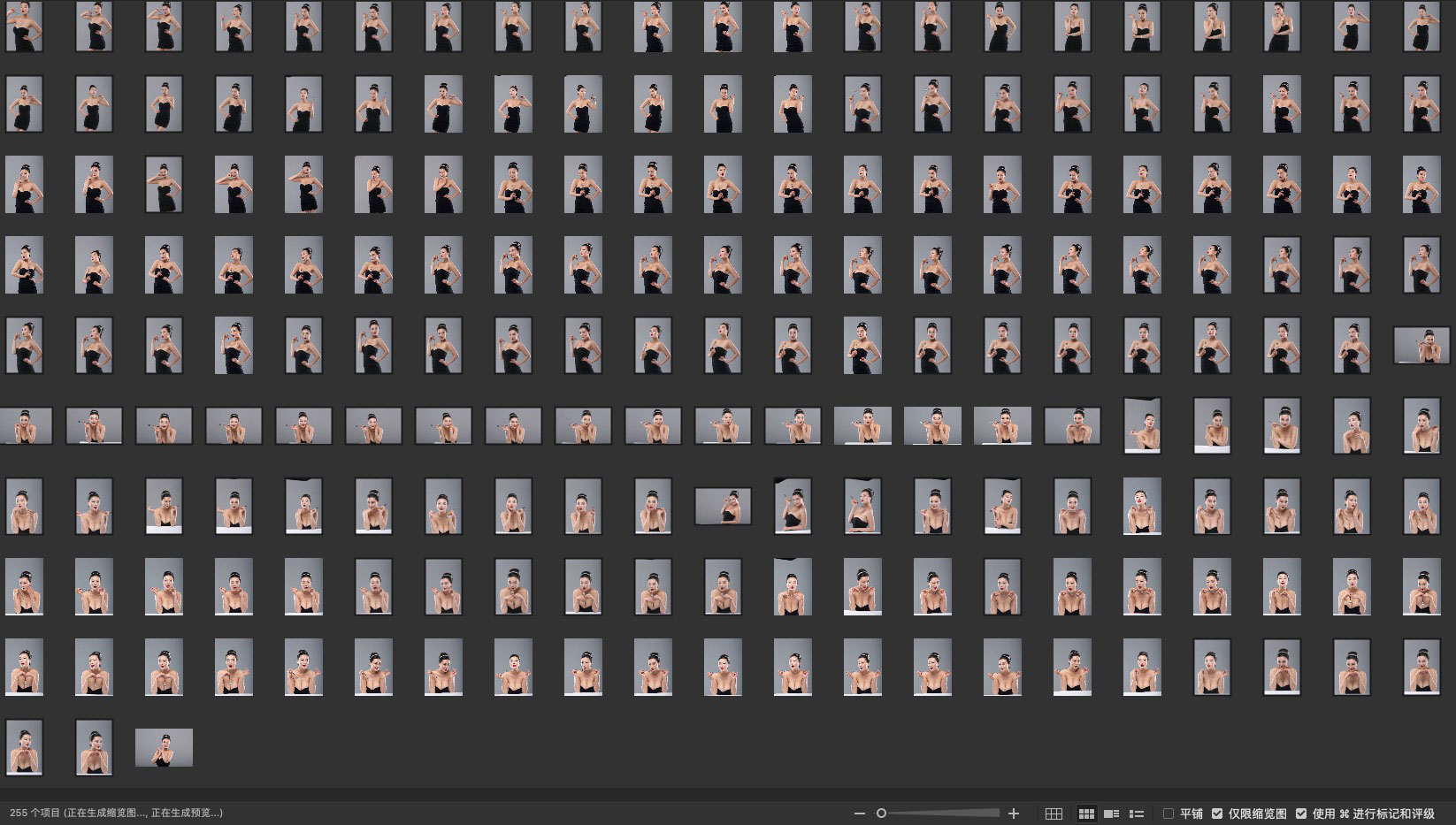Select the first landscape thumbnail in sixth row

tap(26, 425)
